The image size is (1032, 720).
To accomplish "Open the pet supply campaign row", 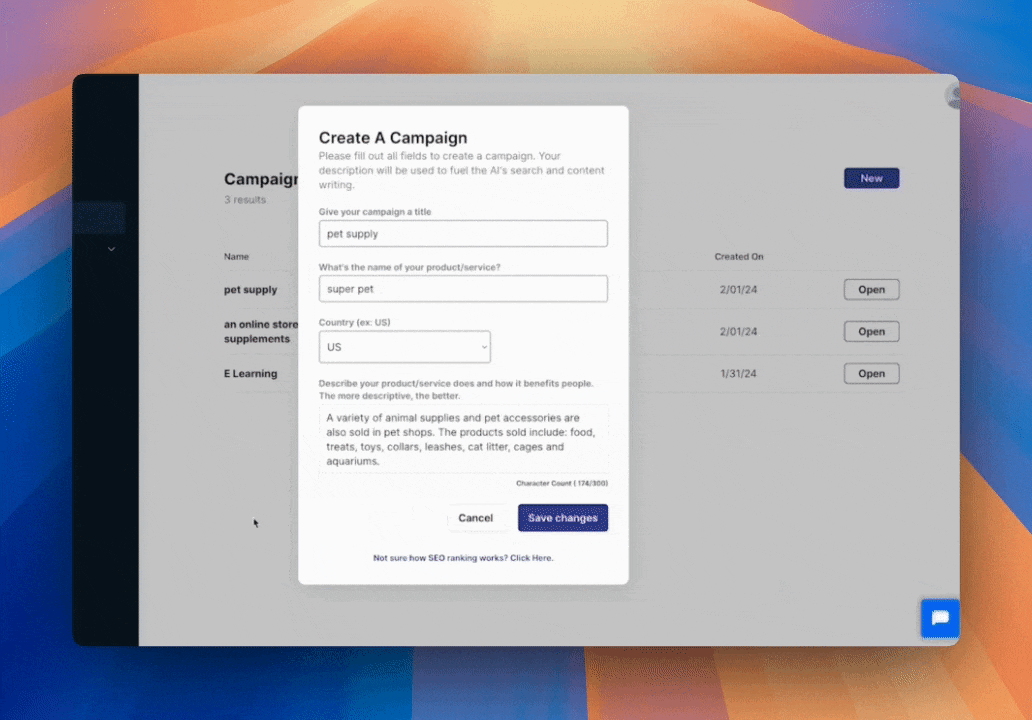I will click(870, 290).
